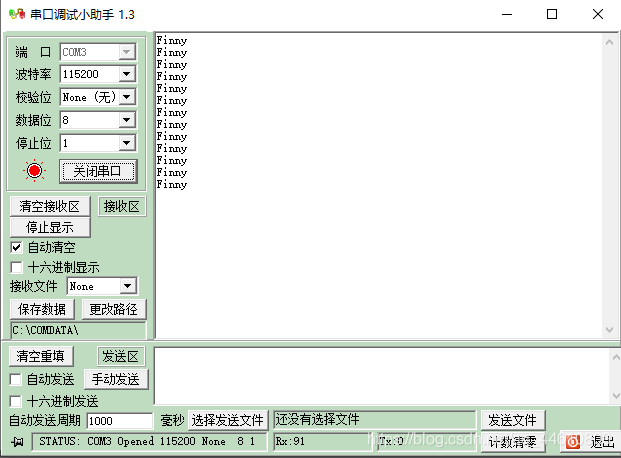
Task: Click the 还没有选择文件 file name field
Action: 375,420
